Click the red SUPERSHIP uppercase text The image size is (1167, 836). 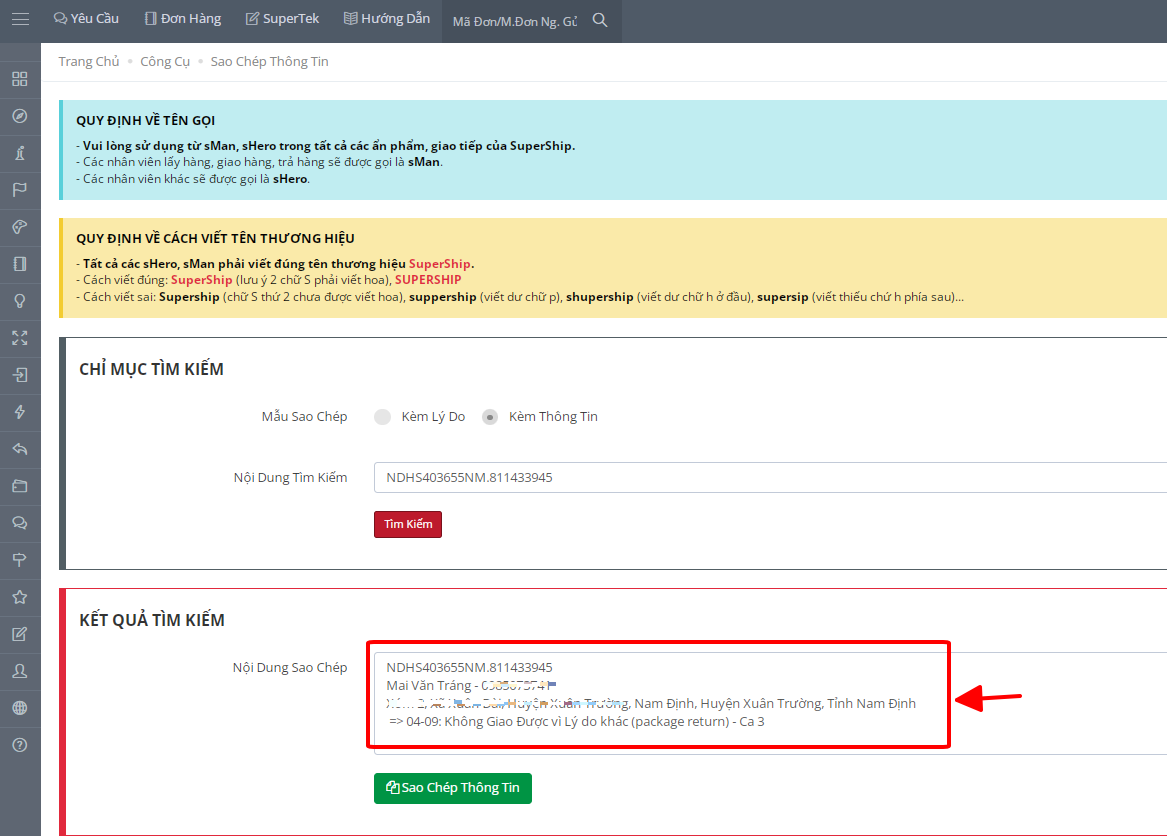(428, 280)
